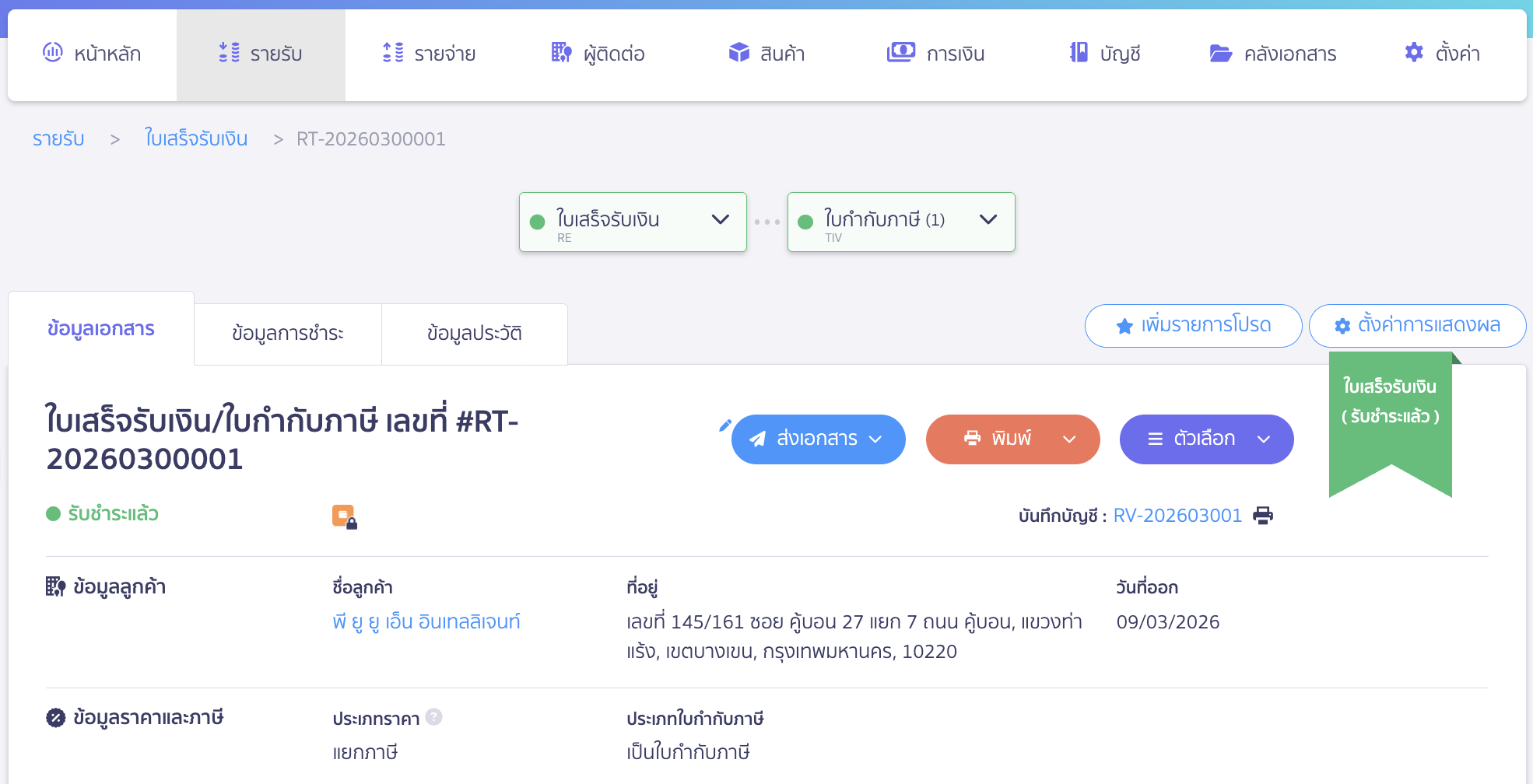
Task: Open the รายจ่าย expenses menu
Action: pos(428,53)
